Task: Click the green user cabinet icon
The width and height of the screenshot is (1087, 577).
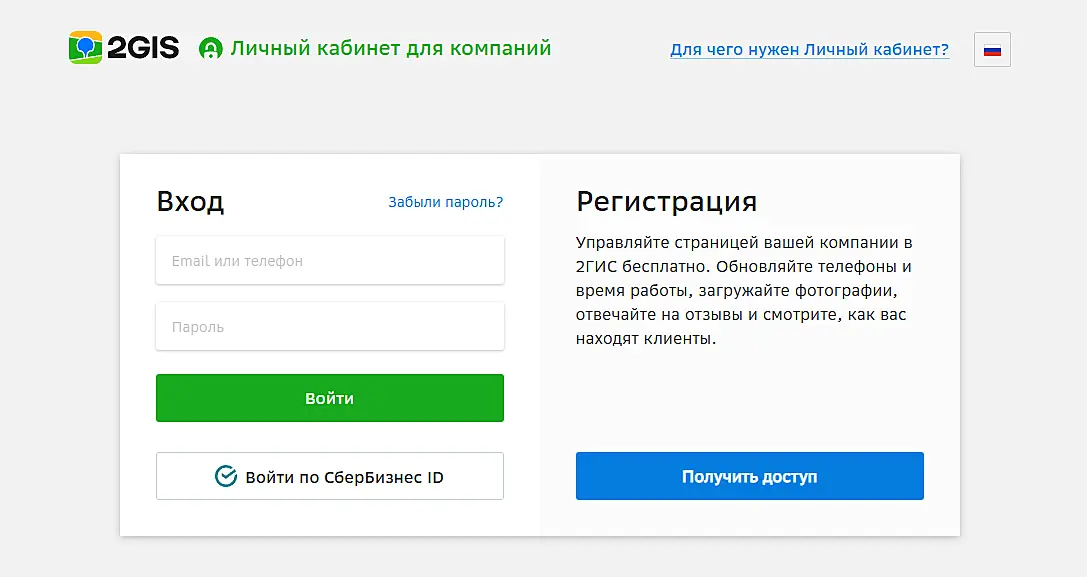Action: pos(210,48)
